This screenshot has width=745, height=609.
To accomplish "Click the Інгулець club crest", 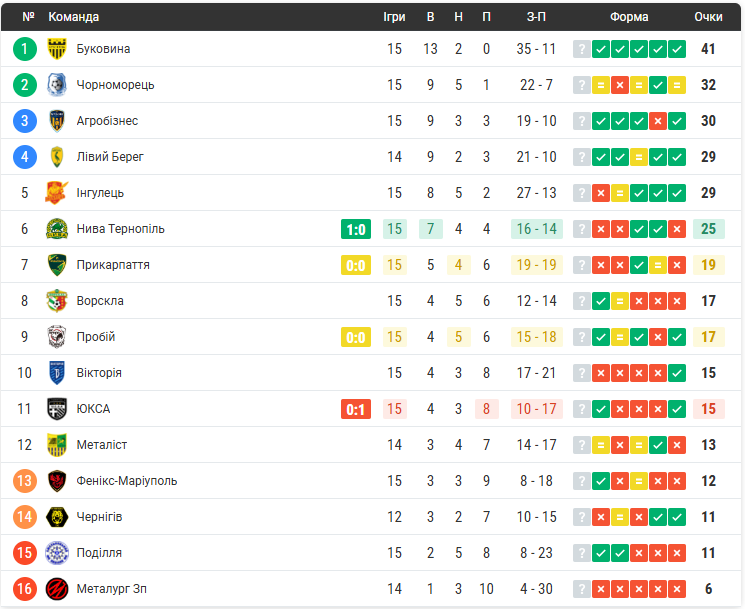I will 57,193.
